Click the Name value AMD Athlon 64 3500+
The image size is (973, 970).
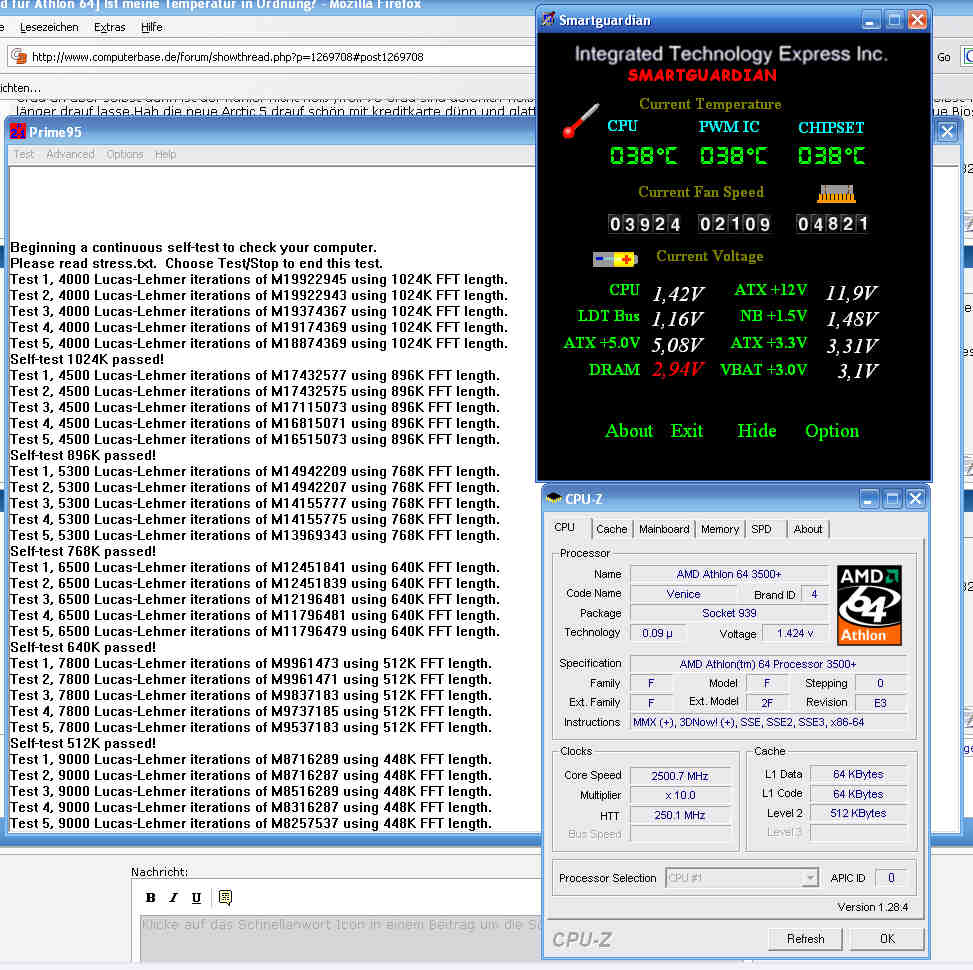(729, 574)
